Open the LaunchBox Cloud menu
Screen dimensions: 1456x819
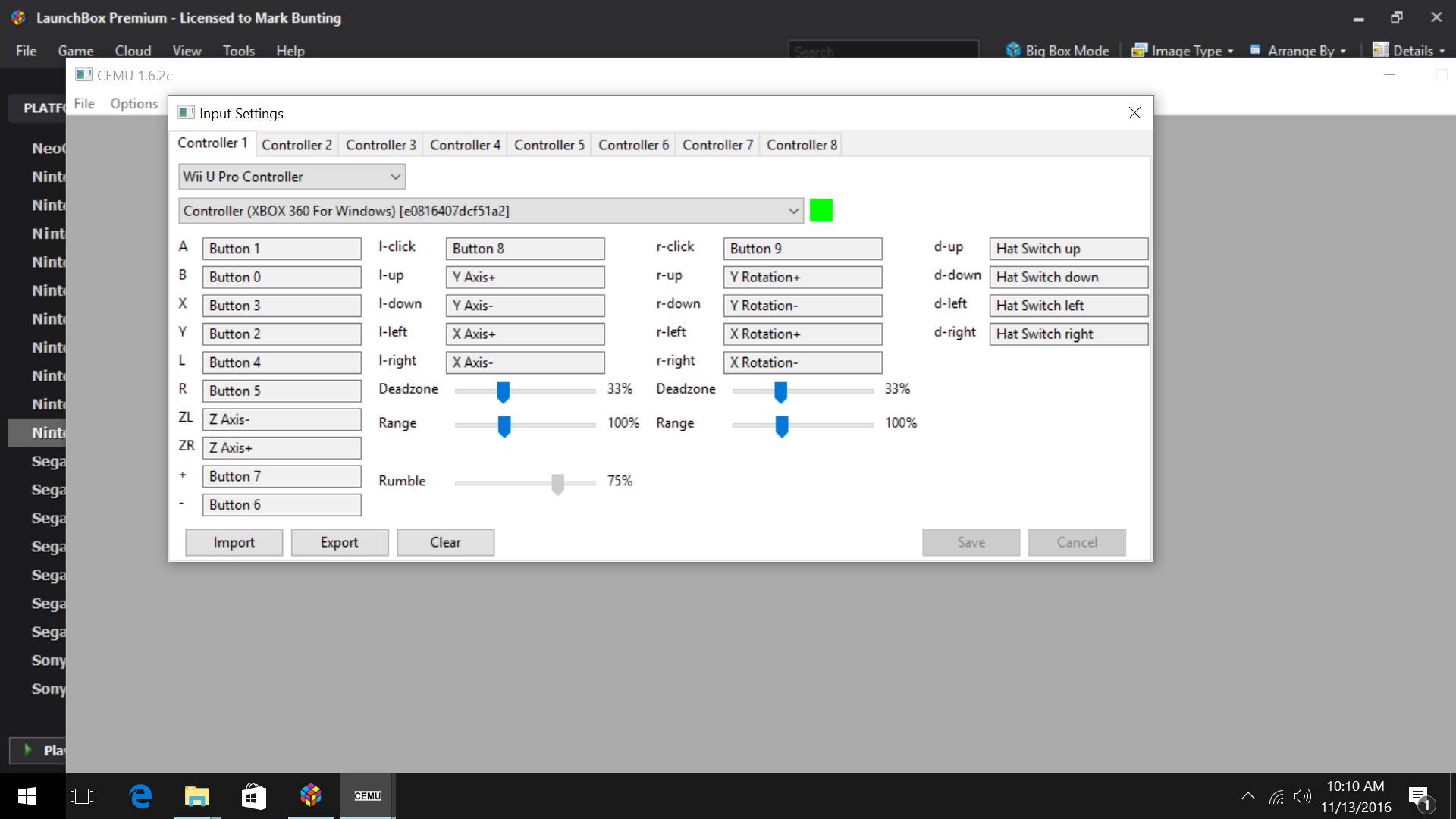coord(133,51)
